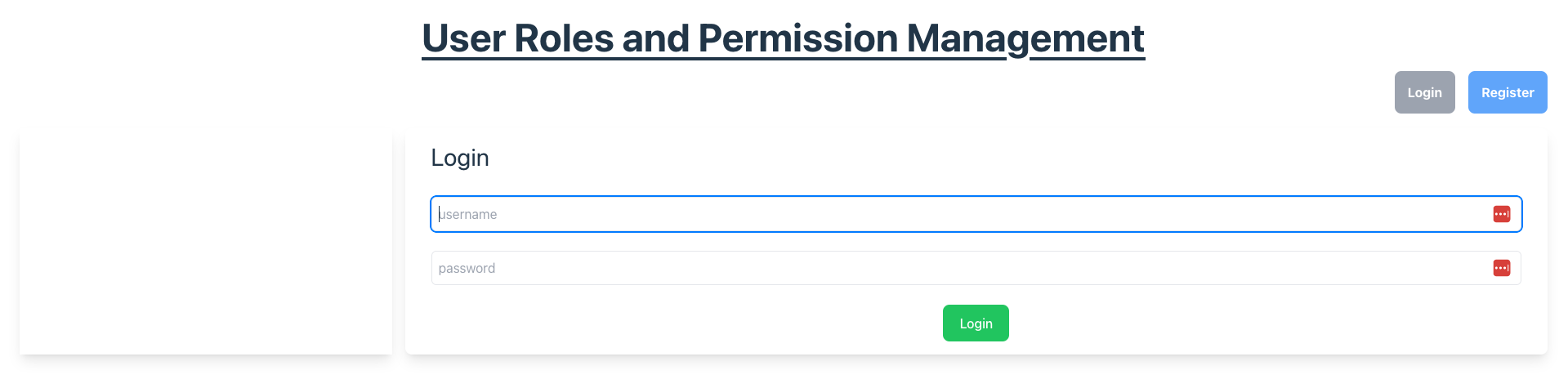Screen dimensions: 1568x388
Task: Show the Login form via gray Login button
Action: [1424, 92]
